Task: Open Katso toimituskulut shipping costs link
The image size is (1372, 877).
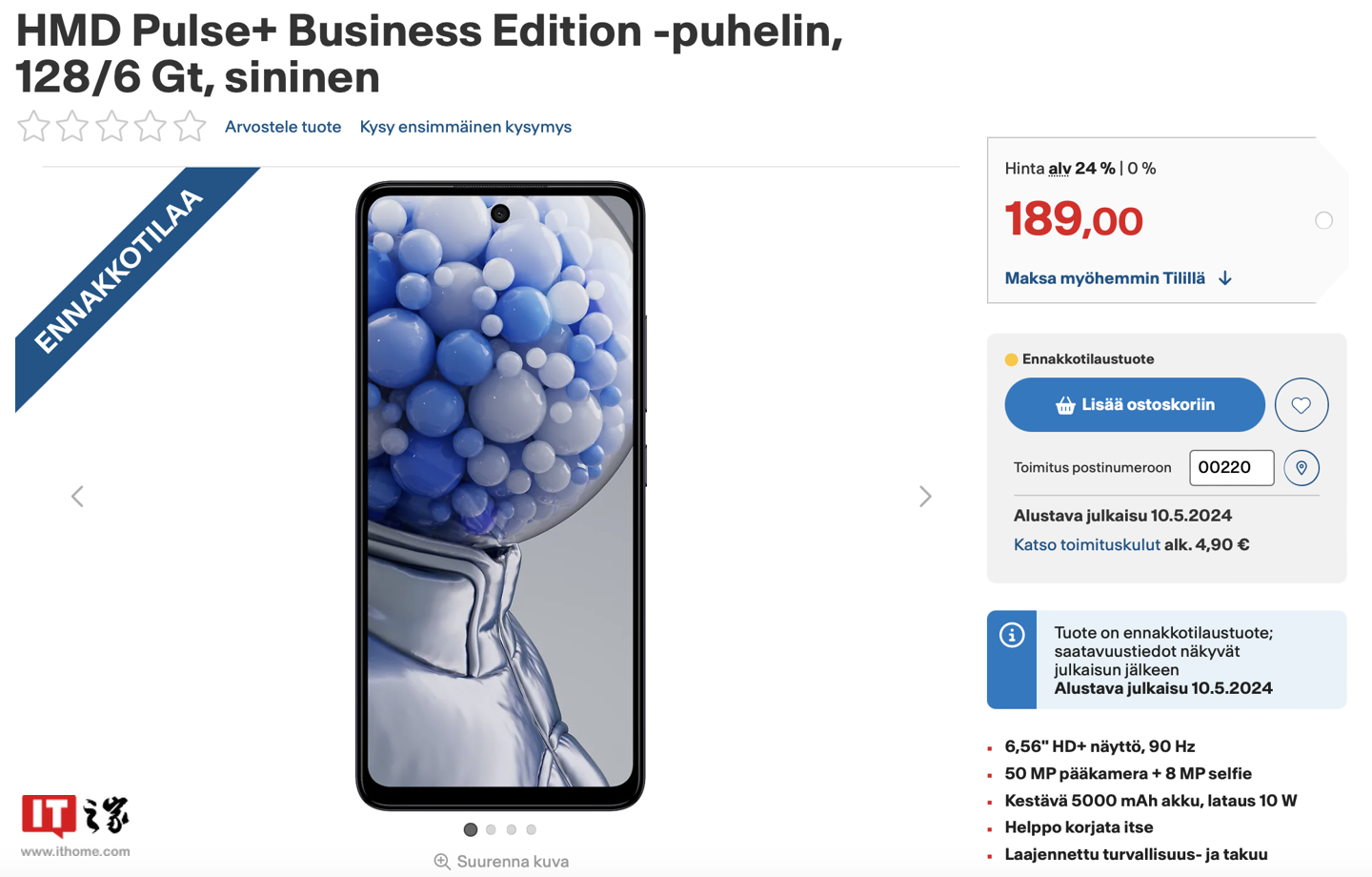Action: pos(1086,545)
